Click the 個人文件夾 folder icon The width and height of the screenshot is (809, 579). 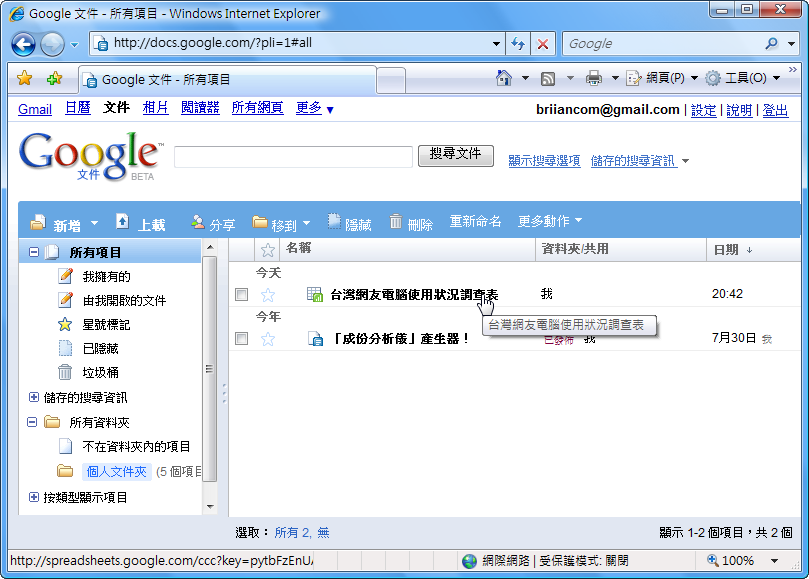65,471
